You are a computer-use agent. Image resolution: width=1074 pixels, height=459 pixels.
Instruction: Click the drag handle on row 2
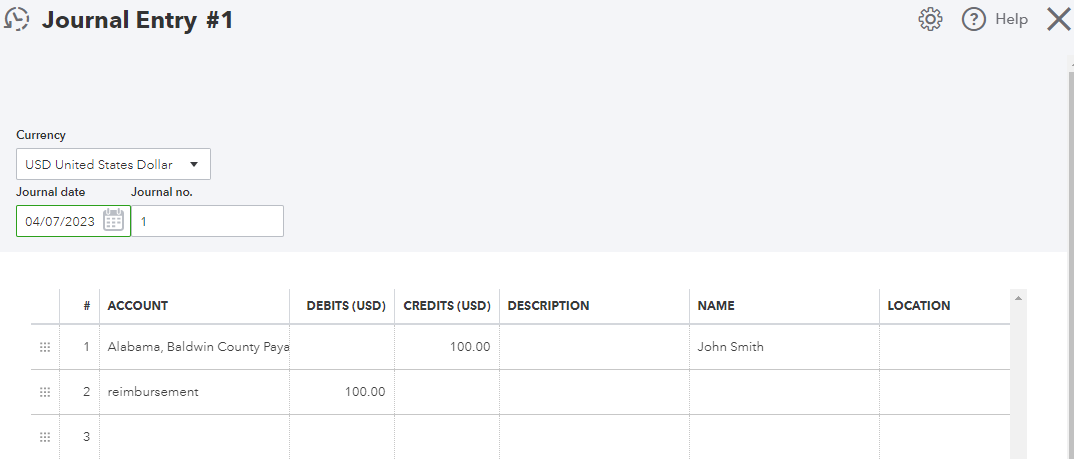click(x=44, y=392)
